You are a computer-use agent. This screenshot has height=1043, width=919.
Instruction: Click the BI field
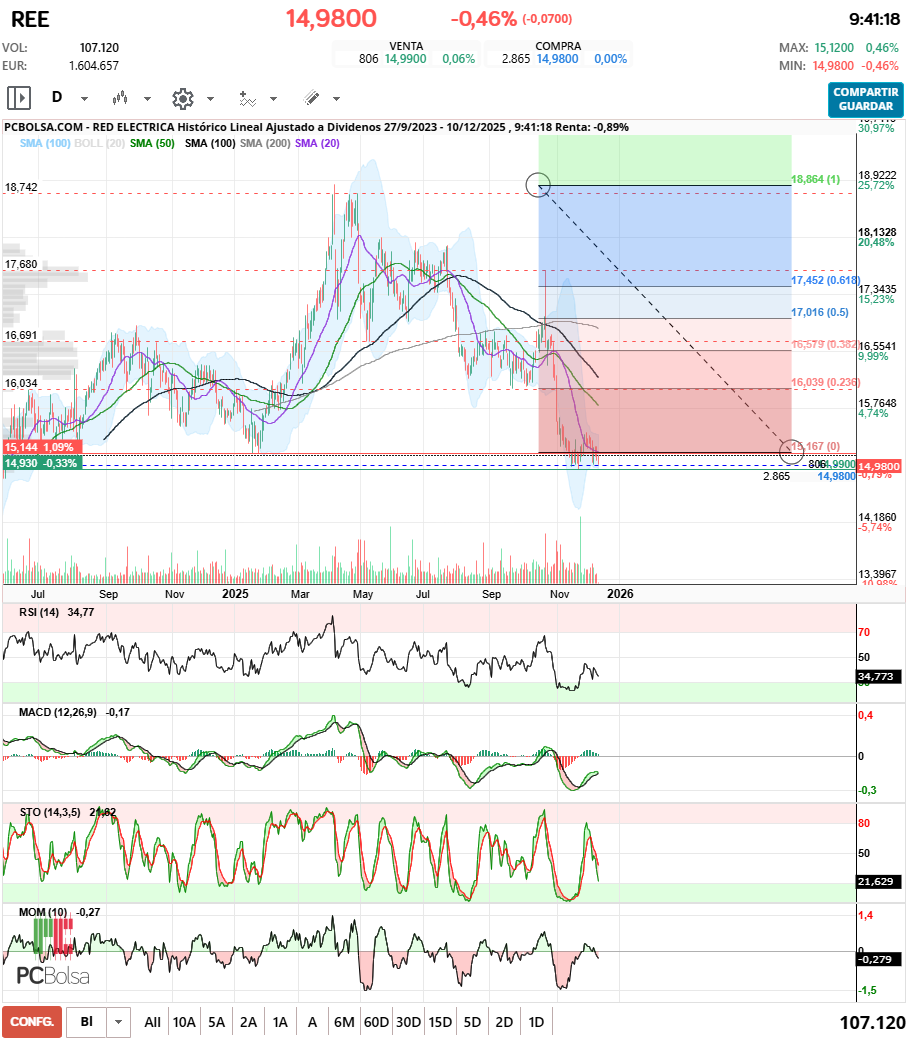click(x=86, y=1022)
